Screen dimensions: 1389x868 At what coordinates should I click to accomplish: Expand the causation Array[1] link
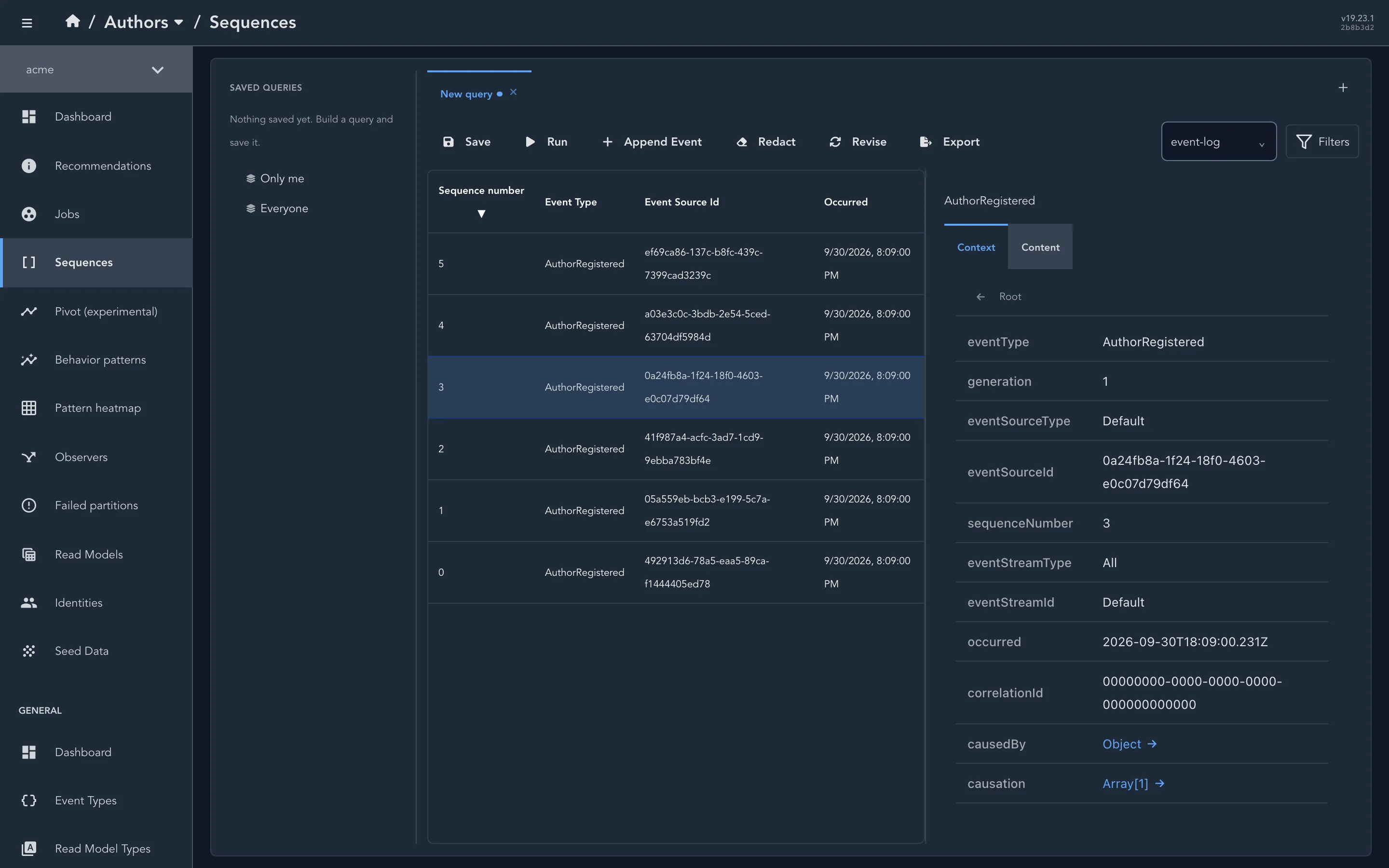click(1133, 784)
